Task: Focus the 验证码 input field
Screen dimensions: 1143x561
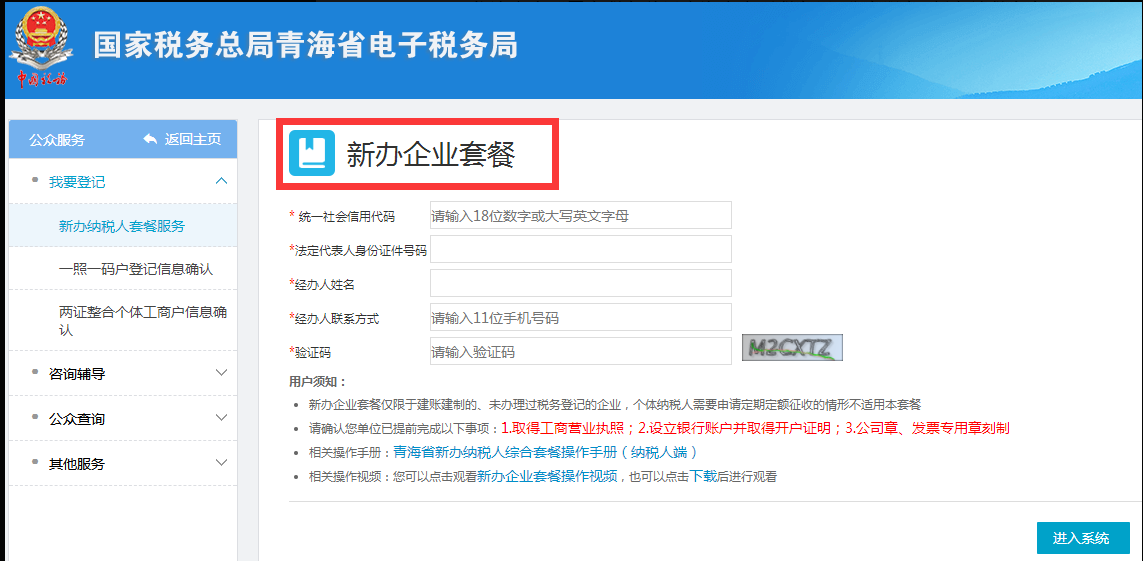Action: click(580, 351)
